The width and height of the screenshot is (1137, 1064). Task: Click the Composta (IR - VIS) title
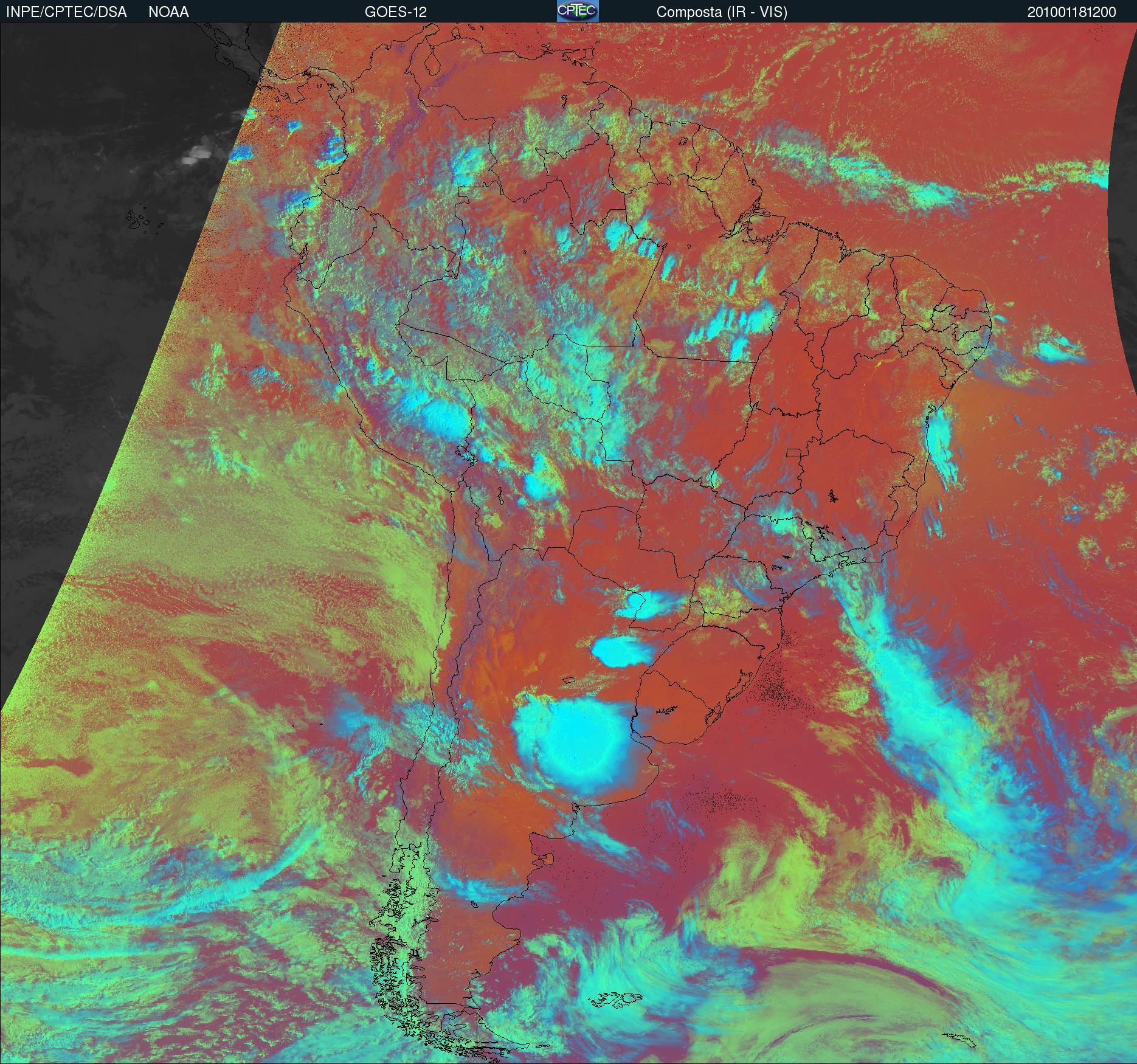pos(722,12)
